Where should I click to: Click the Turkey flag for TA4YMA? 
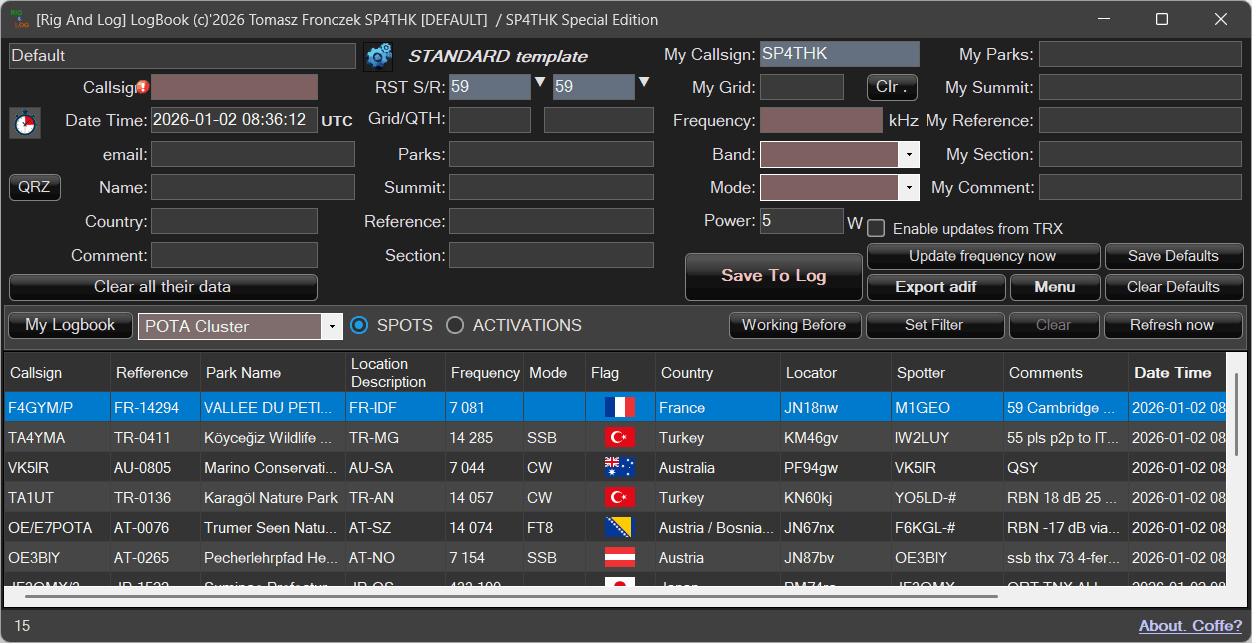coord(620,438)
